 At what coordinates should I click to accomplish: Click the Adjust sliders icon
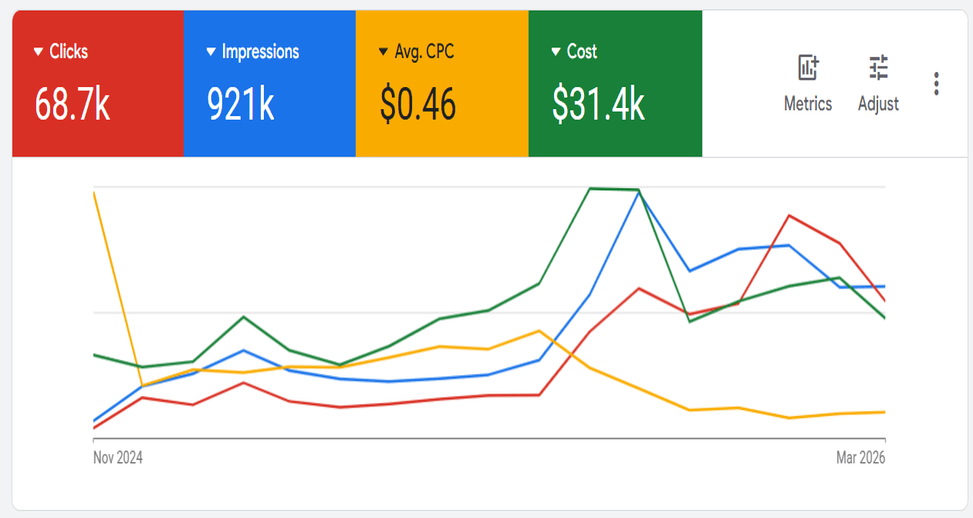pos(878,68)
